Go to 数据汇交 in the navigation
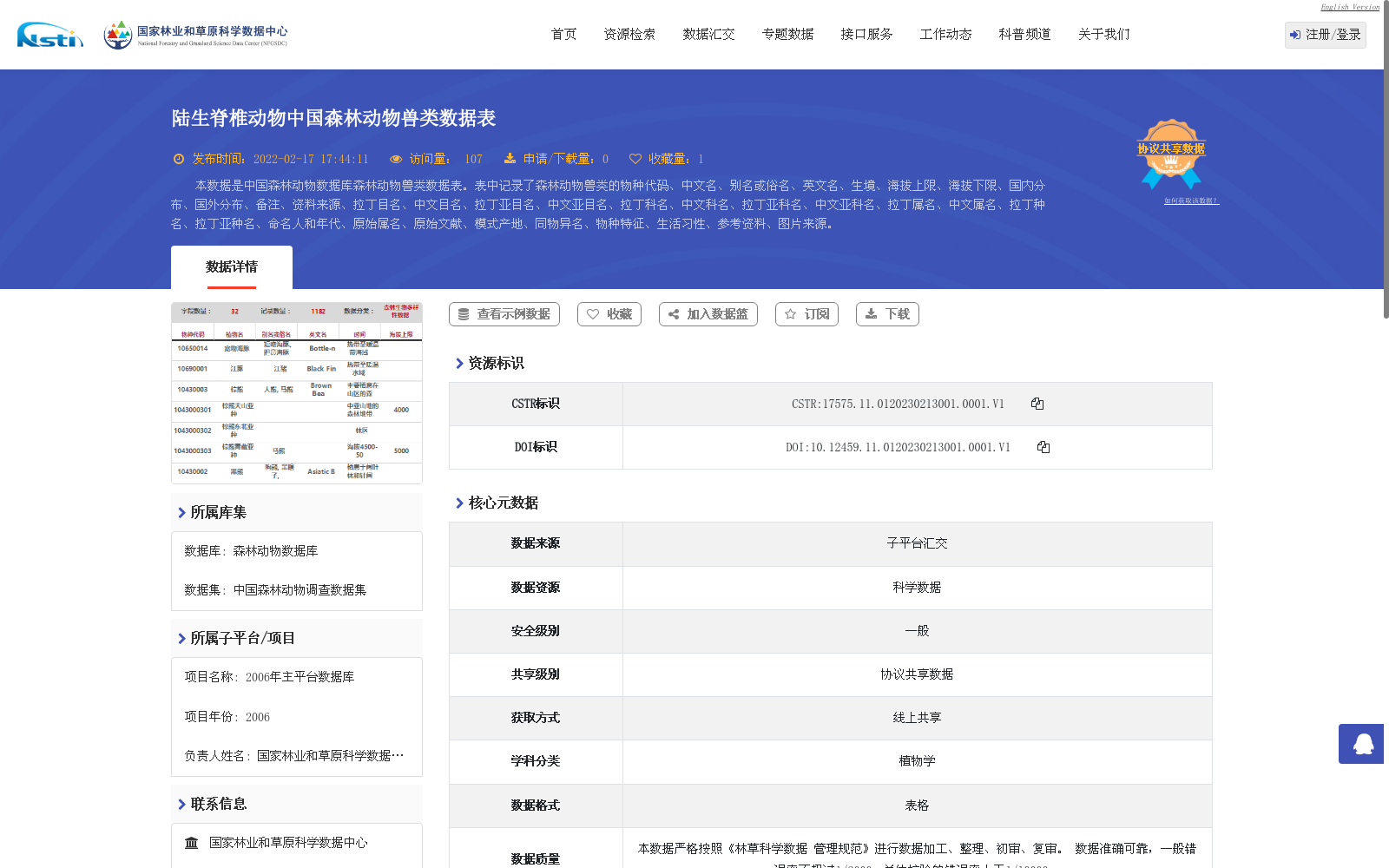 click(x=709, y=34)
